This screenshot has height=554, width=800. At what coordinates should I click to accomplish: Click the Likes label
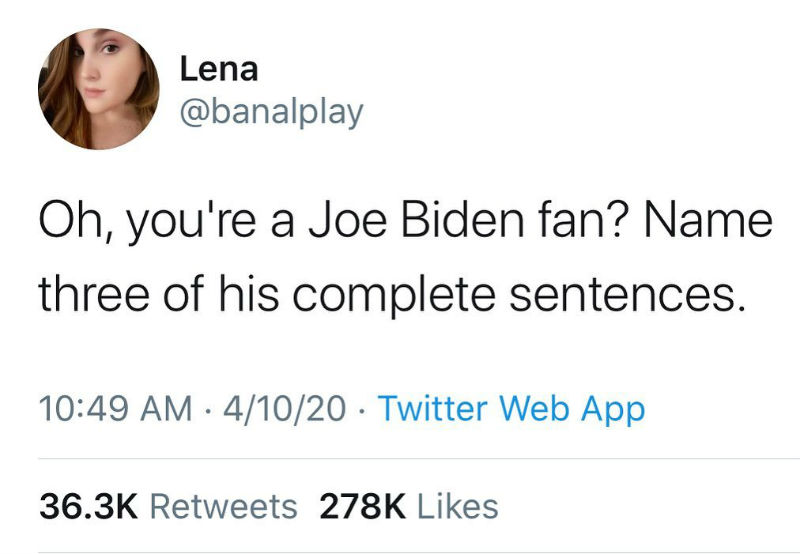(x=457, y=506)
